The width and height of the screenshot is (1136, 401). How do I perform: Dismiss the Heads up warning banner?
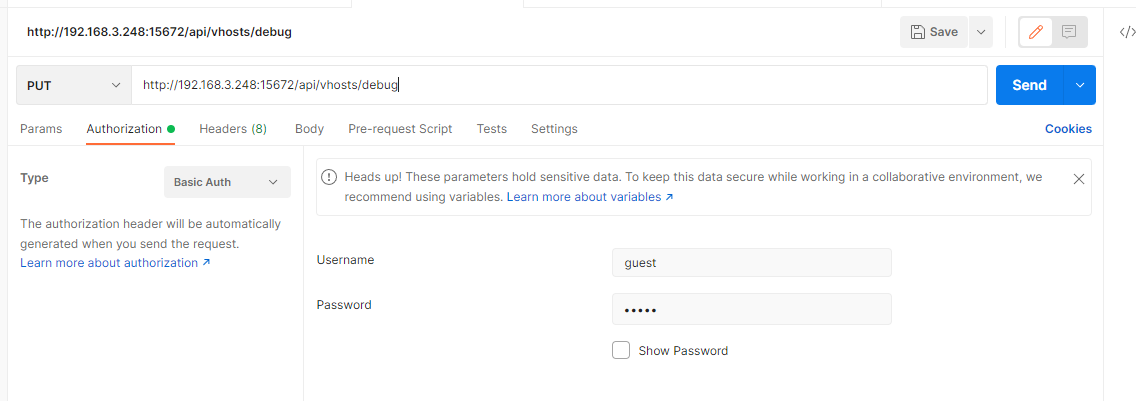click(1079, 179)
